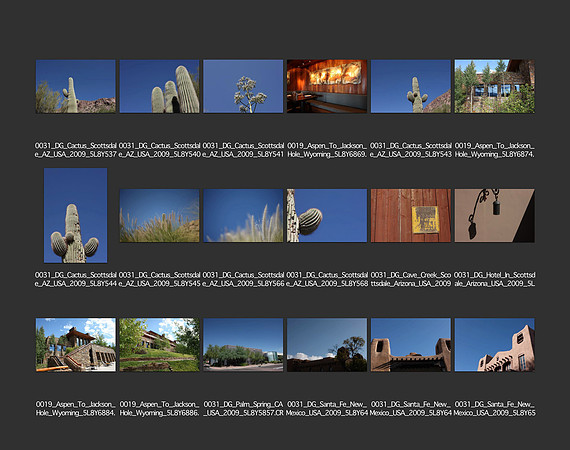The width and height of the screenshot is (570, 450).
Task: Select the caption ending SL8Y541
Action: click(243, 150)
